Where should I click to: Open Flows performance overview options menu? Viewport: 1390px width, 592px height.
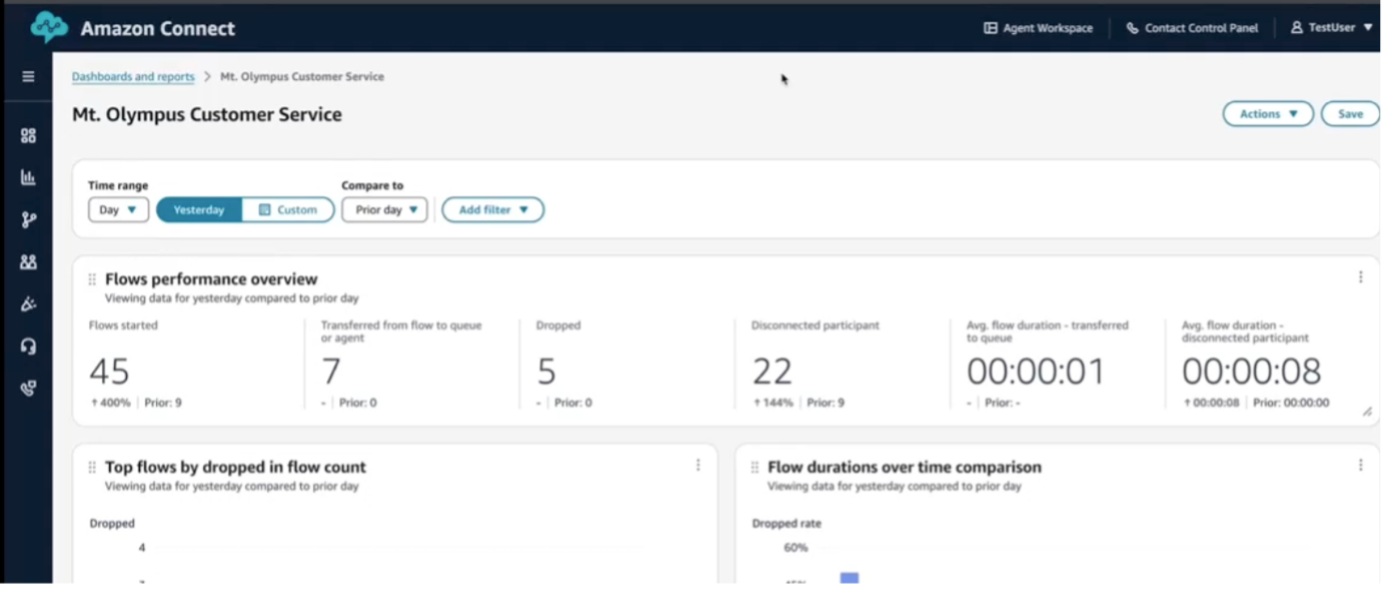pyautogui.click(x=1360, y=278)
